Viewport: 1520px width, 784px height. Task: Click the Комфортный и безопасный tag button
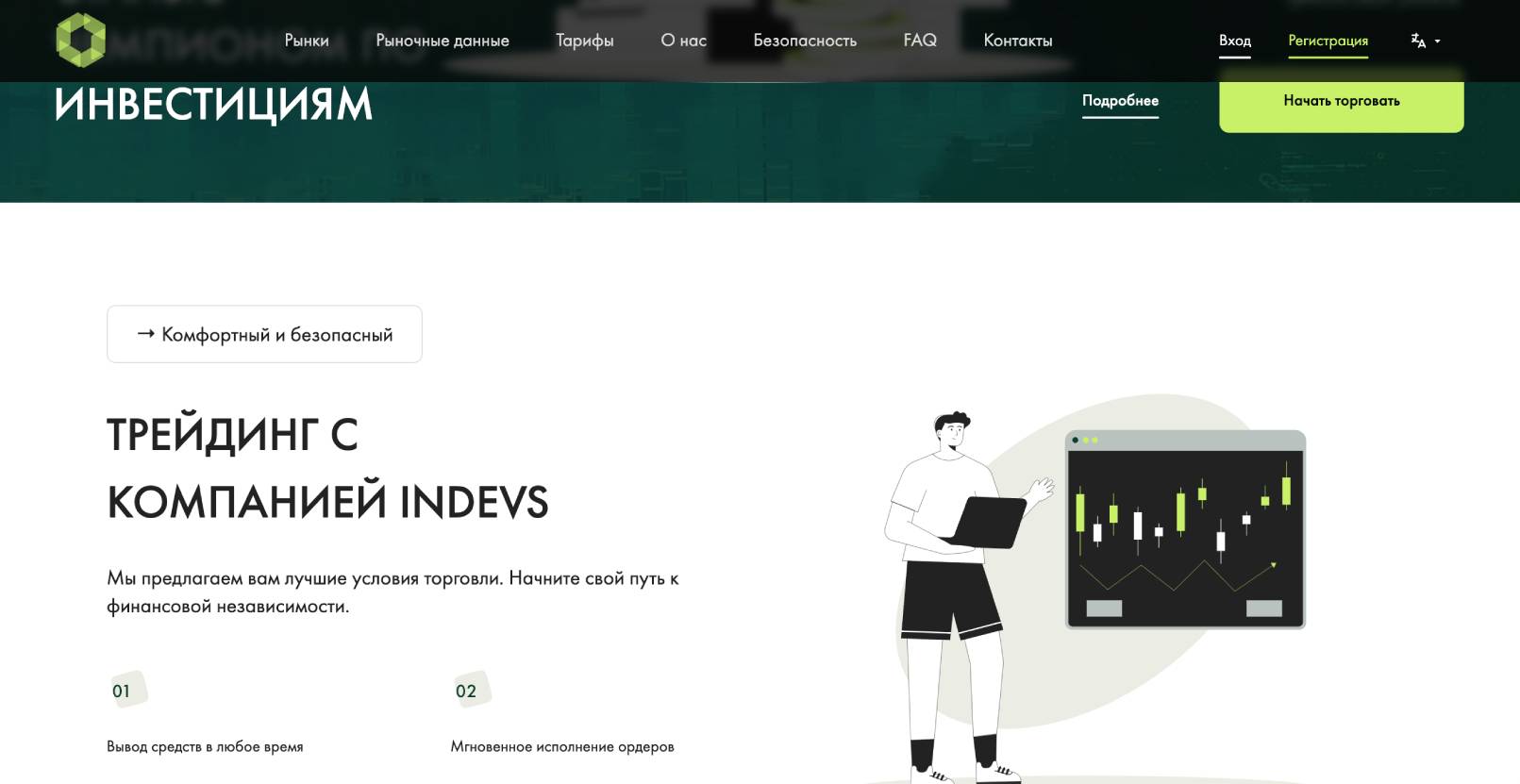pos(264,334)
